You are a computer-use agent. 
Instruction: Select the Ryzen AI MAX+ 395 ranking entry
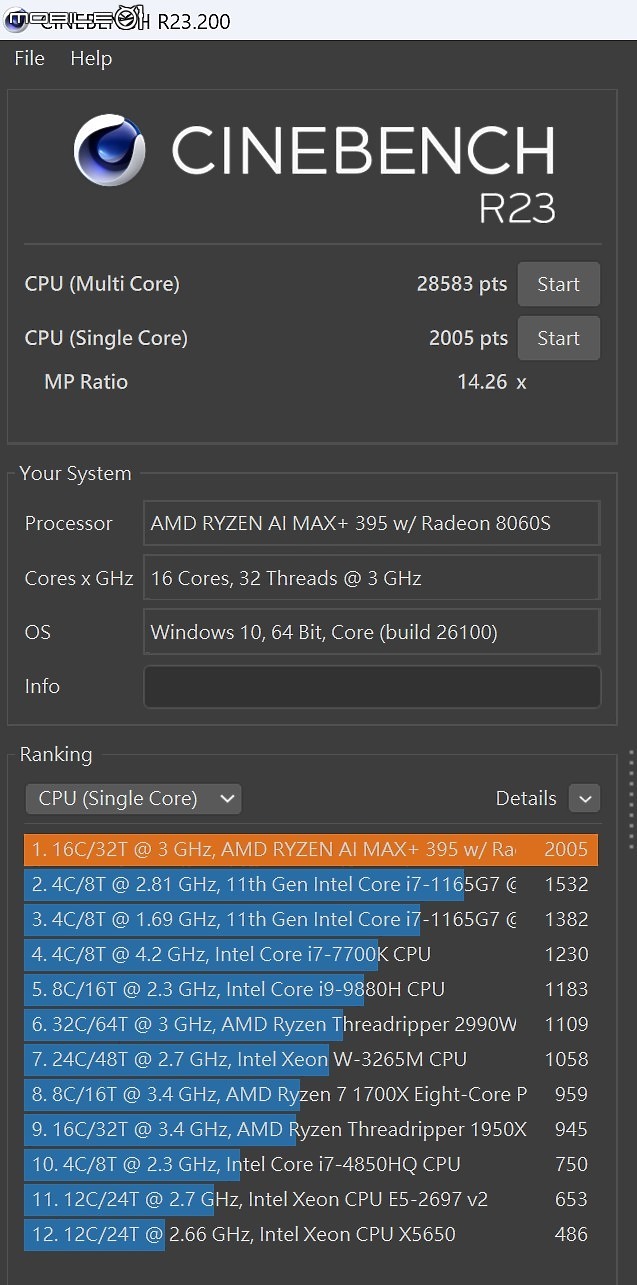[311, 850]
